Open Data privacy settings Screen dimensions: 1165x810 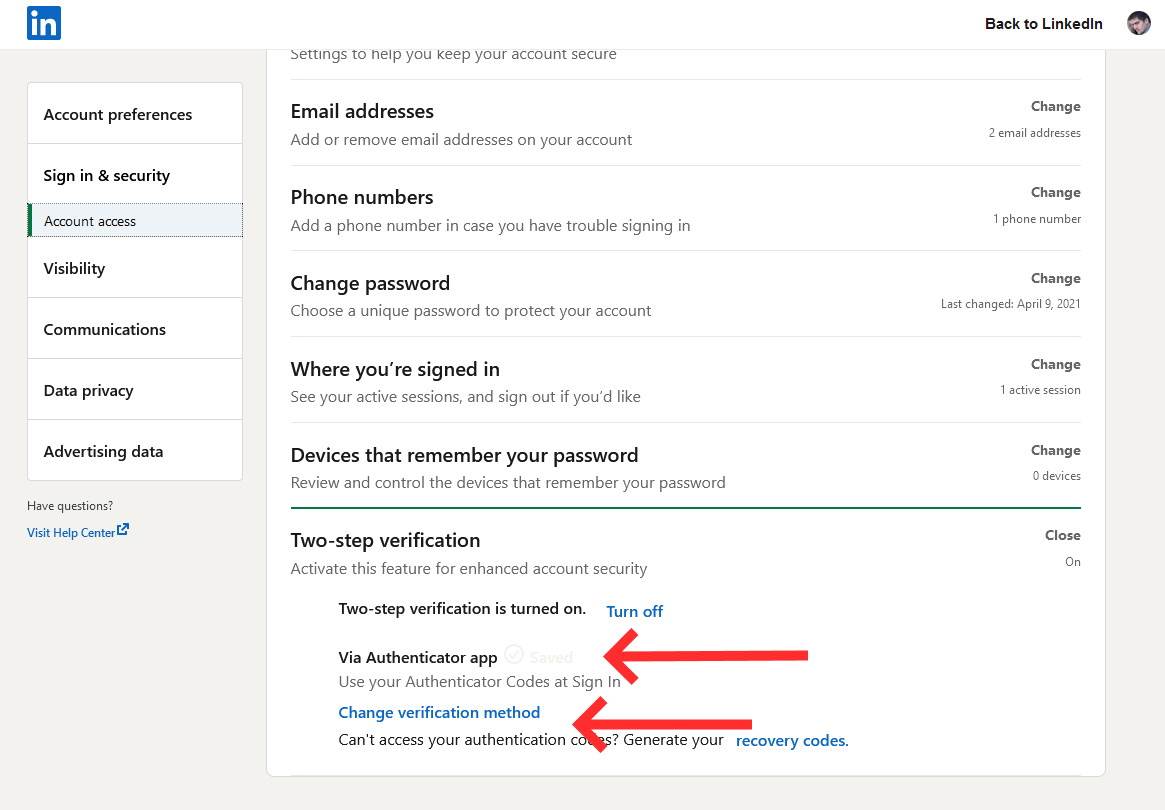(88, 390)
